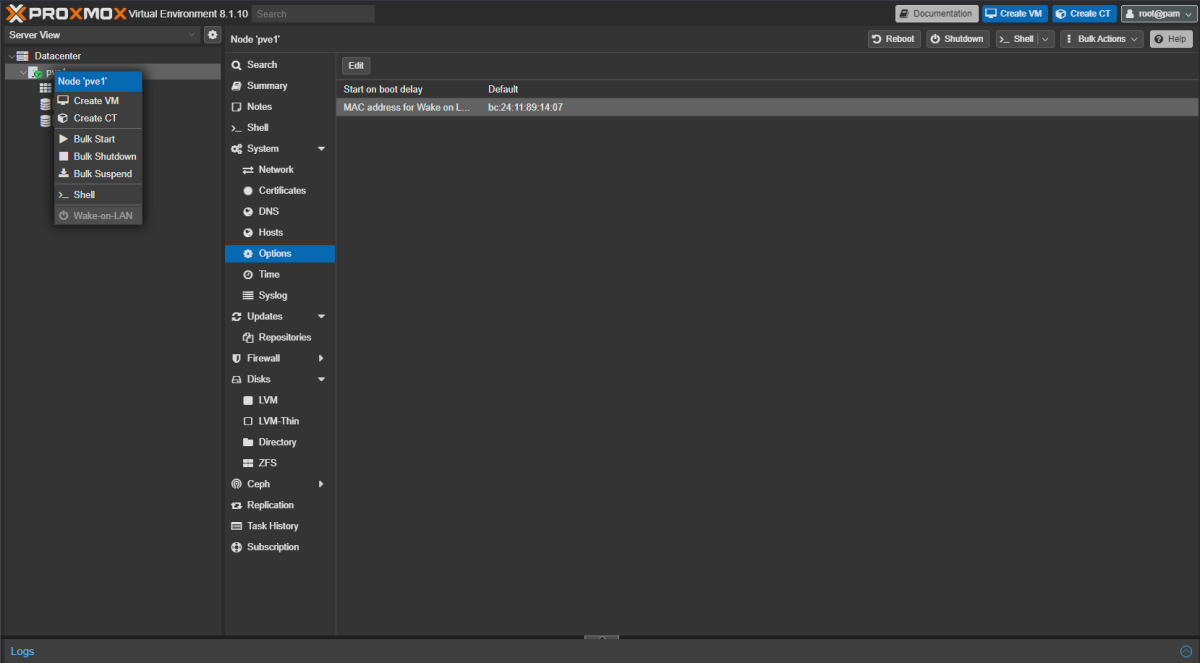
Task: Open the LVM-Thin page
Action: pyautogui.click(x=280, y=421)
